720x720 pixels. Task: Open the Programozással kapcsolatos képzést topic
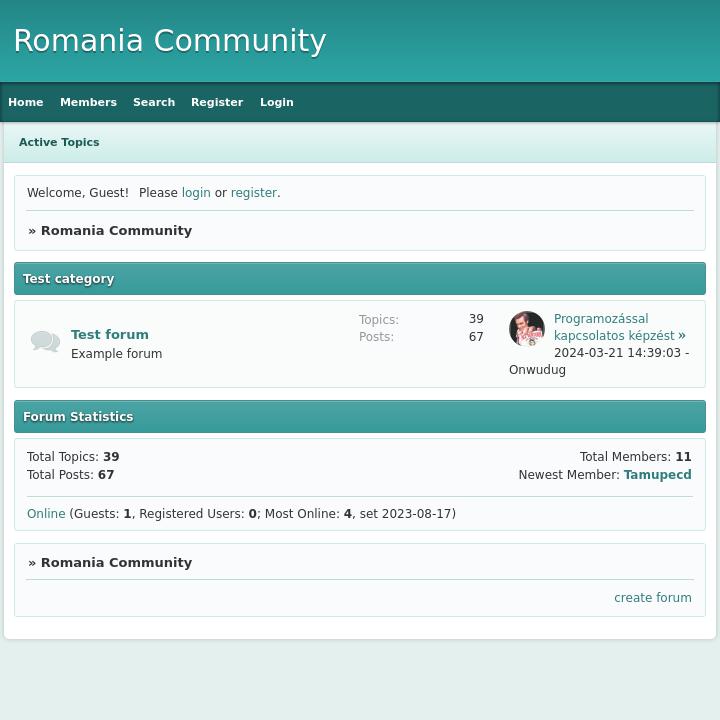pyautogui.click(x=613, y=327)
